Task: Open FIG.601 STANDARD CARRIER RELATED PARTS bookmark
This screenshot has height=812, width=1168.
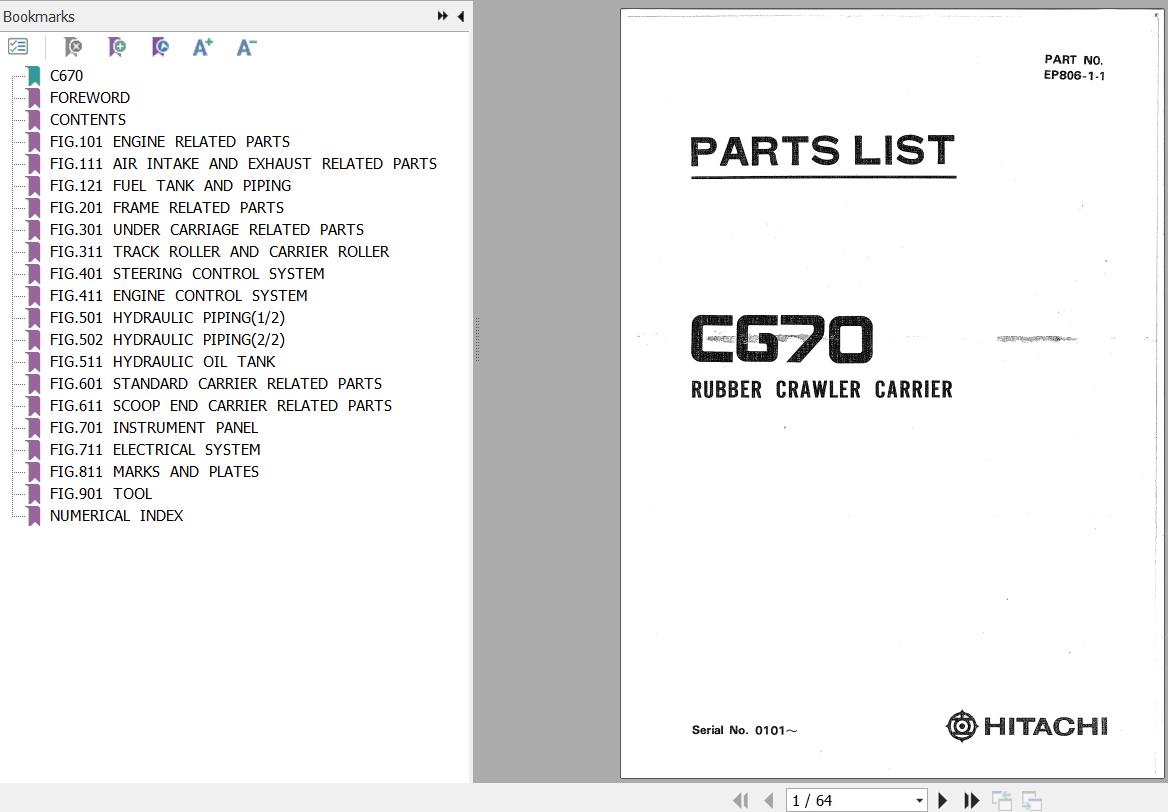Action: coord(216,384)
